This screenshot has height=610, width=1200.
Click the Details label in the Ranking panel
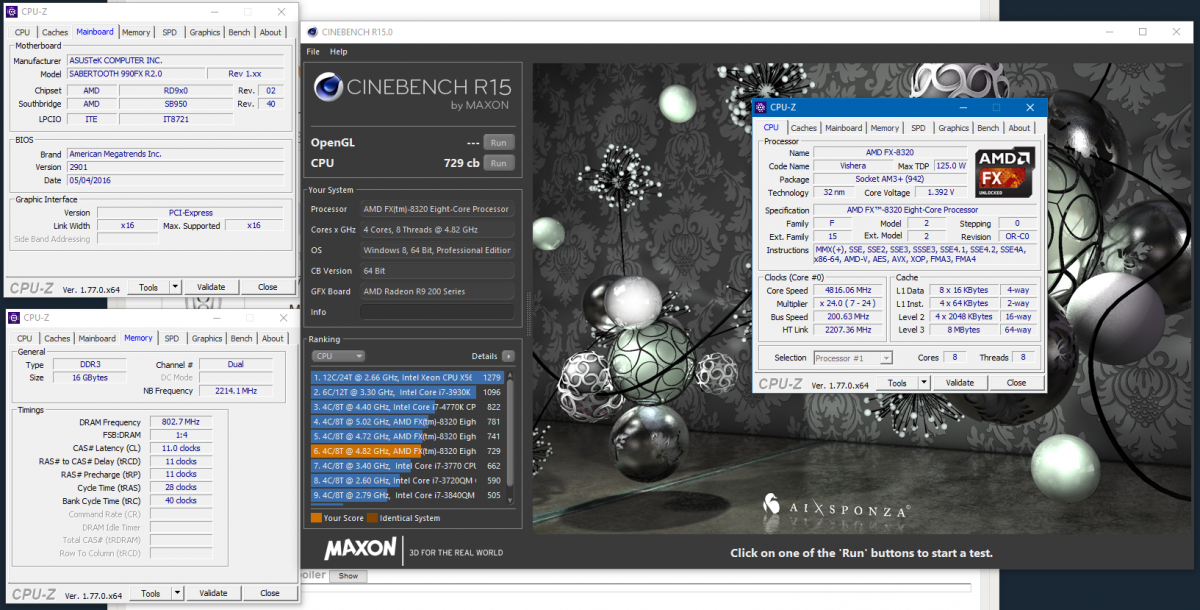click(484, 356)
